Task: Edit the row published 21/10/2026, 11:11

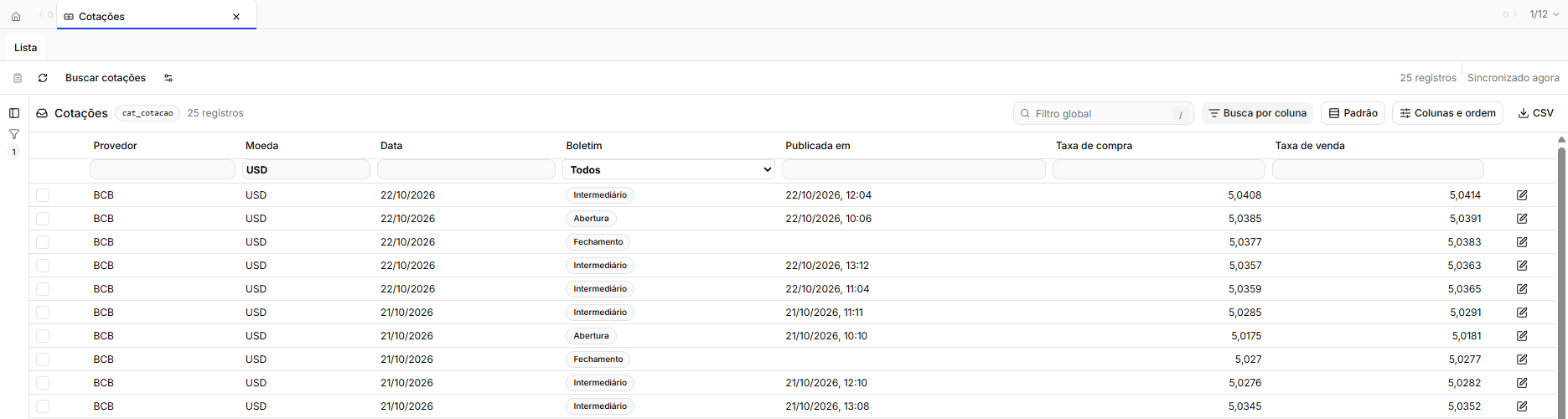Action: pyautogui.click(x=1522, y=312)
